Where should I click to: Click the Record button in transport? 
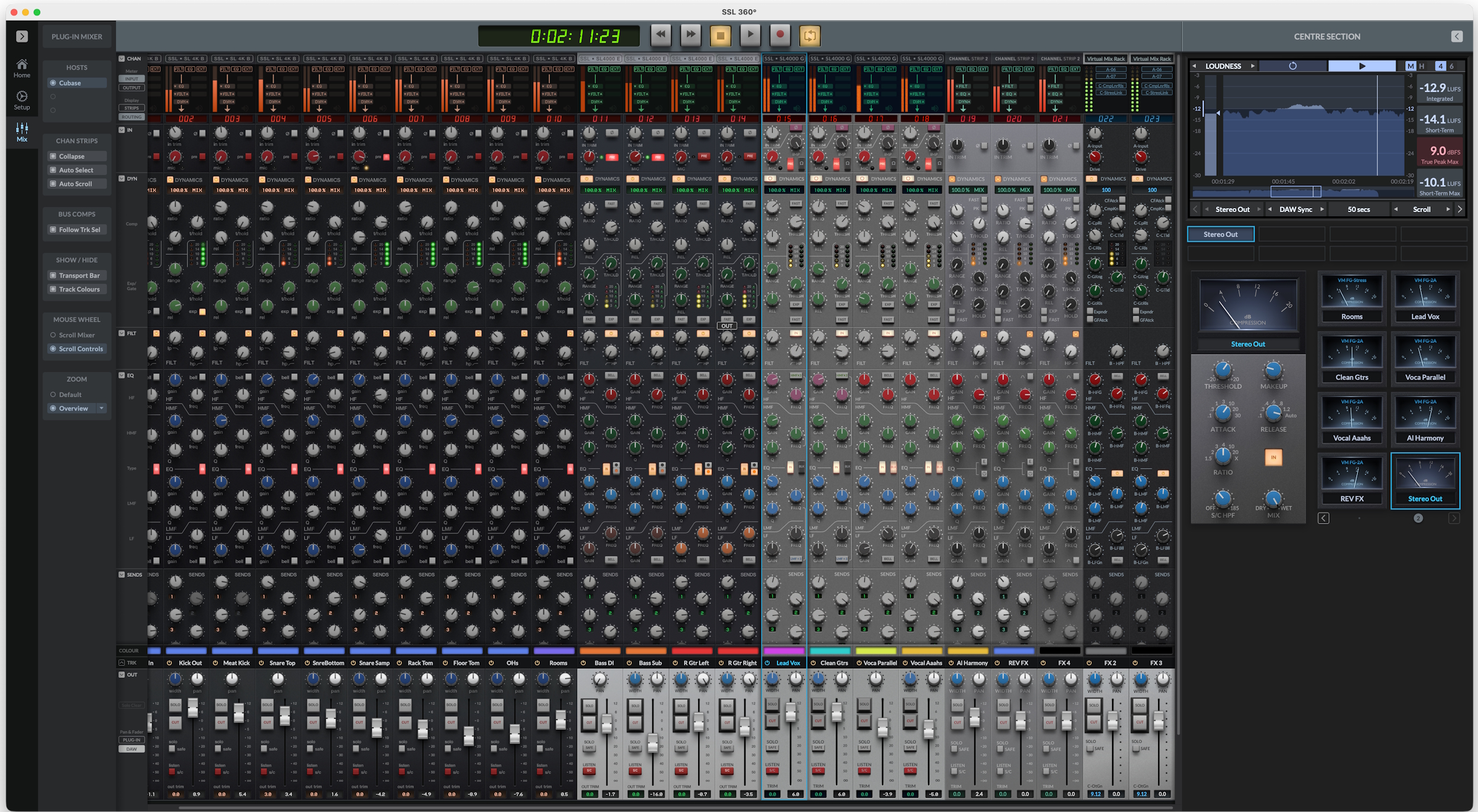pyautogui.click(x=780, y=35)
